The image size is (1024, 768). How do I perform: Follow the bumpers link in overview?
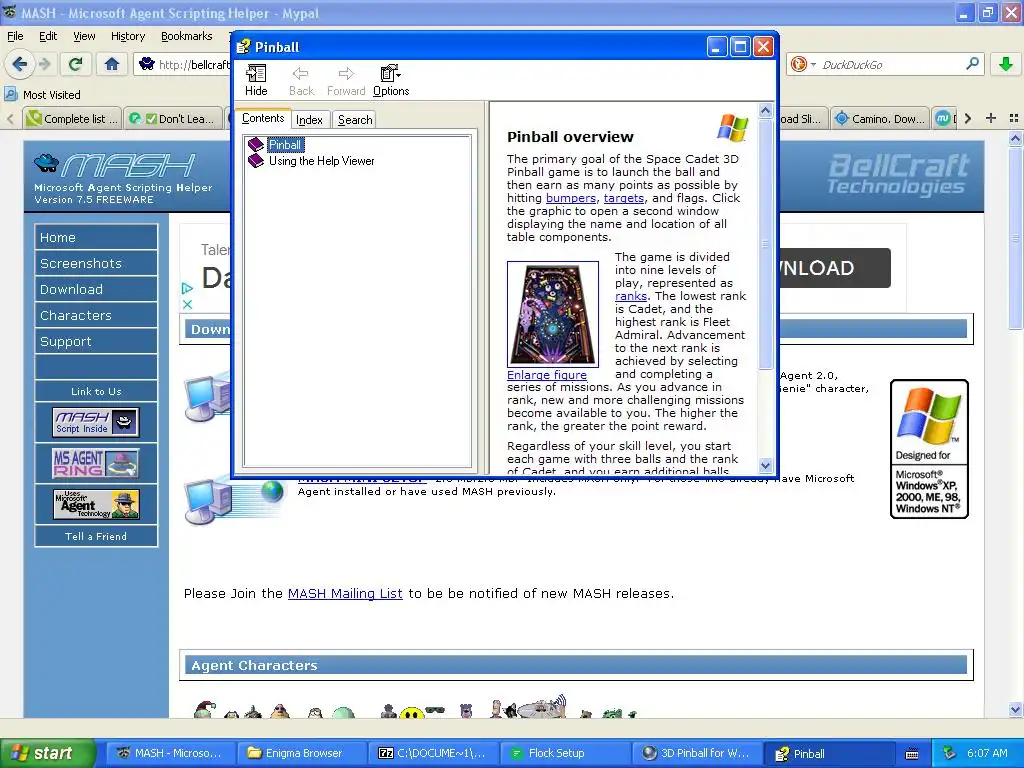coord(571,198)
